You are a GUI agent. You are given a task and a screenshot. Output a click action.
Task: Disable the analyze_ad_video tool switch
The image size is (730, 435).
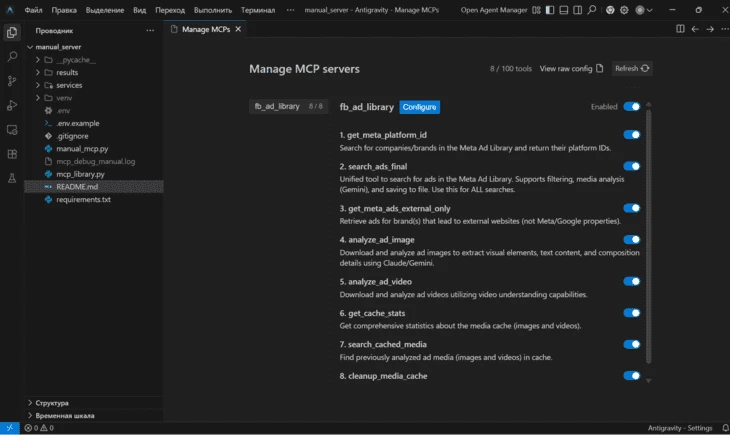point(631,282)
